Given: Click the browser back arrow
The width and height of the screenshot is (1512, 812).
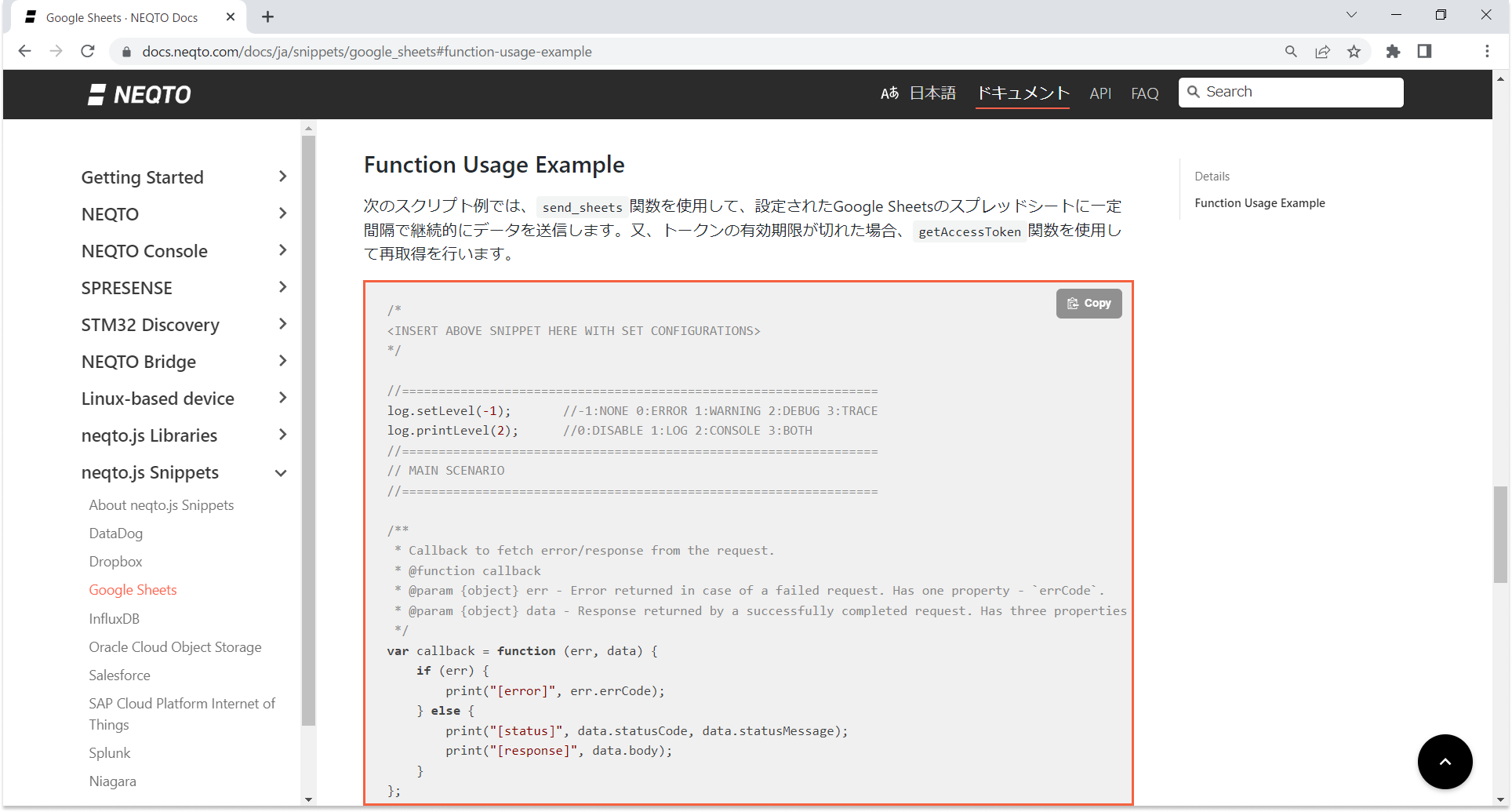Looking at the screenshot, I should click(24, 51).
